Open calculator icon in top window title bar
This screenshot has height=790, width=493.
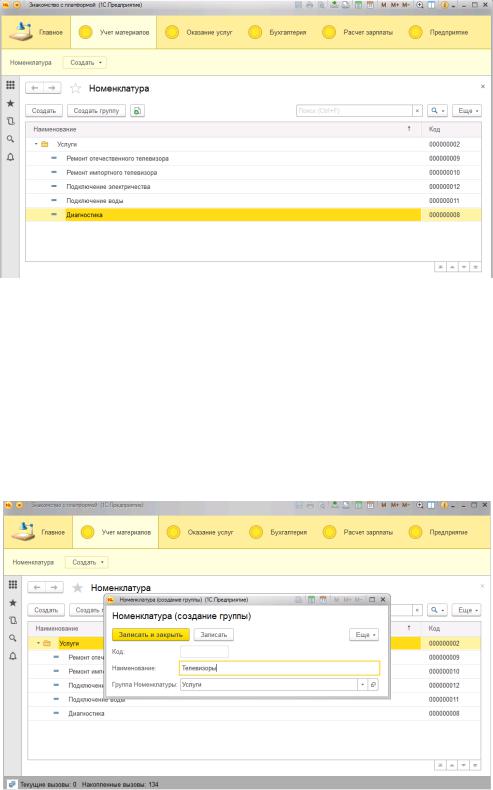[x=358, y=5]
